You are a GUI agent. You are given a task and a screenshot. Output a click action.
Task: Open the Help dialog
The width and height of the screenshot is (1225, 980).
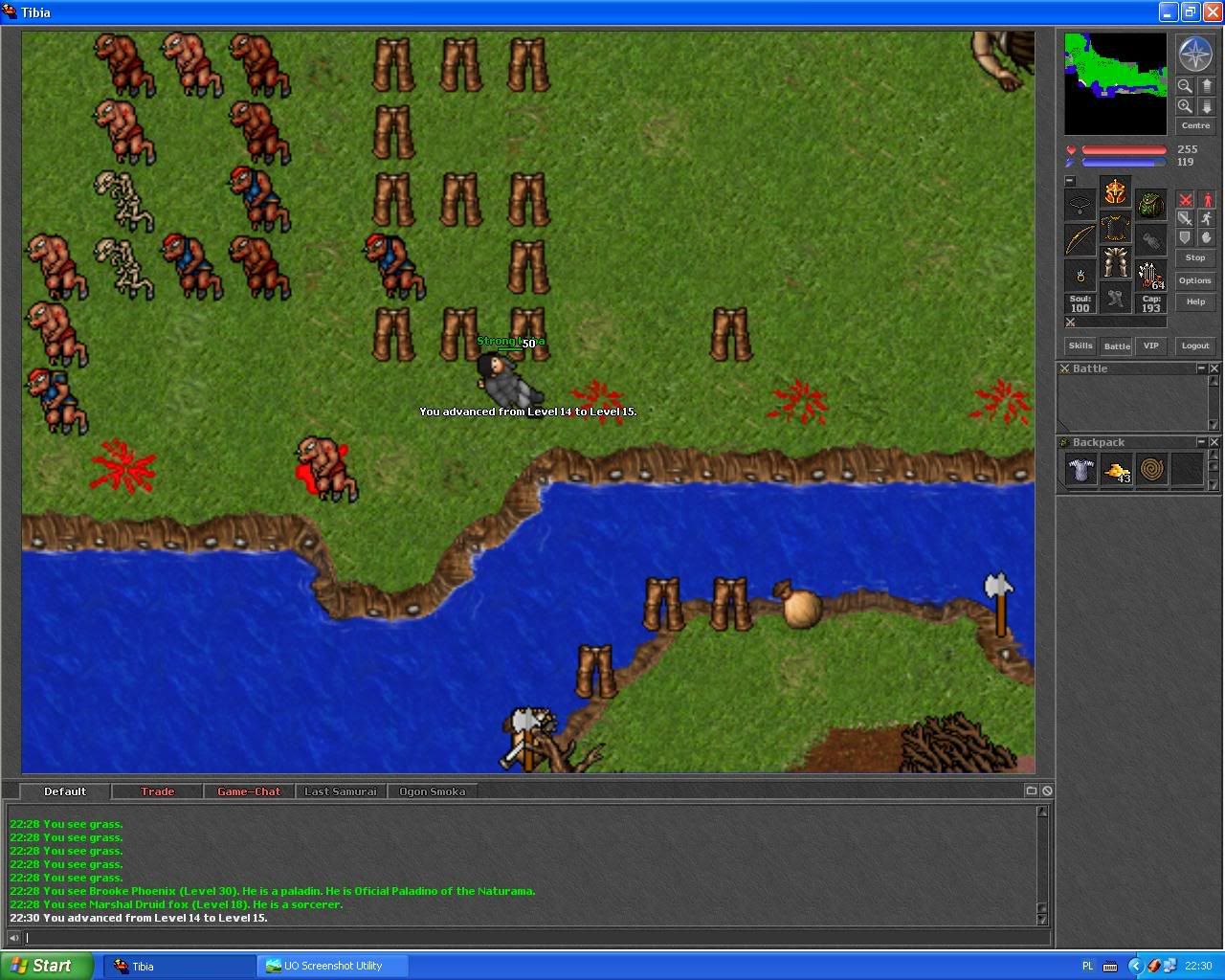1195,301
